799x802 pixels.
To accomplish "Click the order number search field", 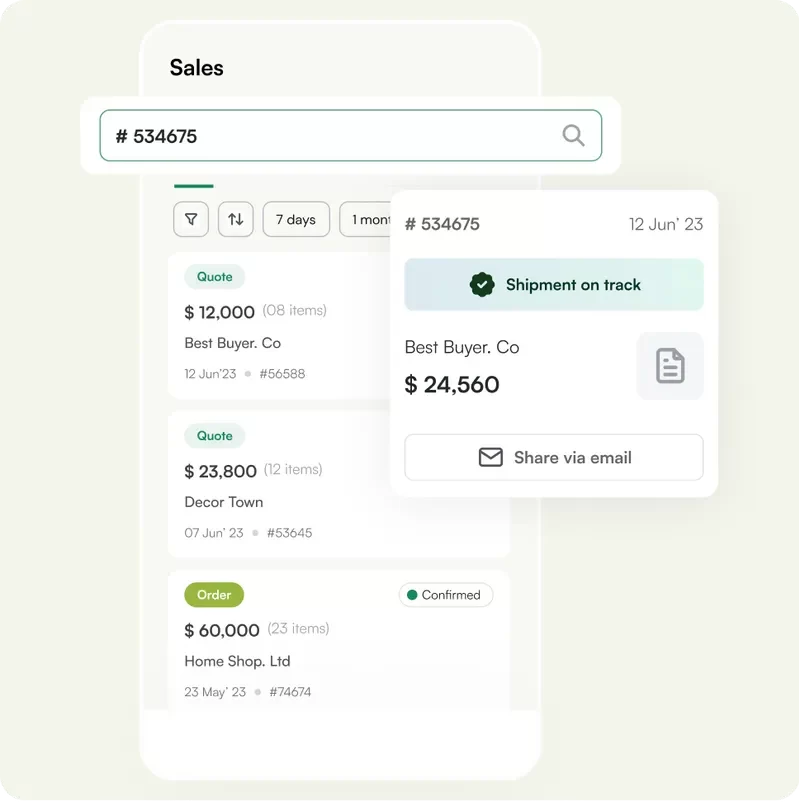I will [x=330, y=136].
